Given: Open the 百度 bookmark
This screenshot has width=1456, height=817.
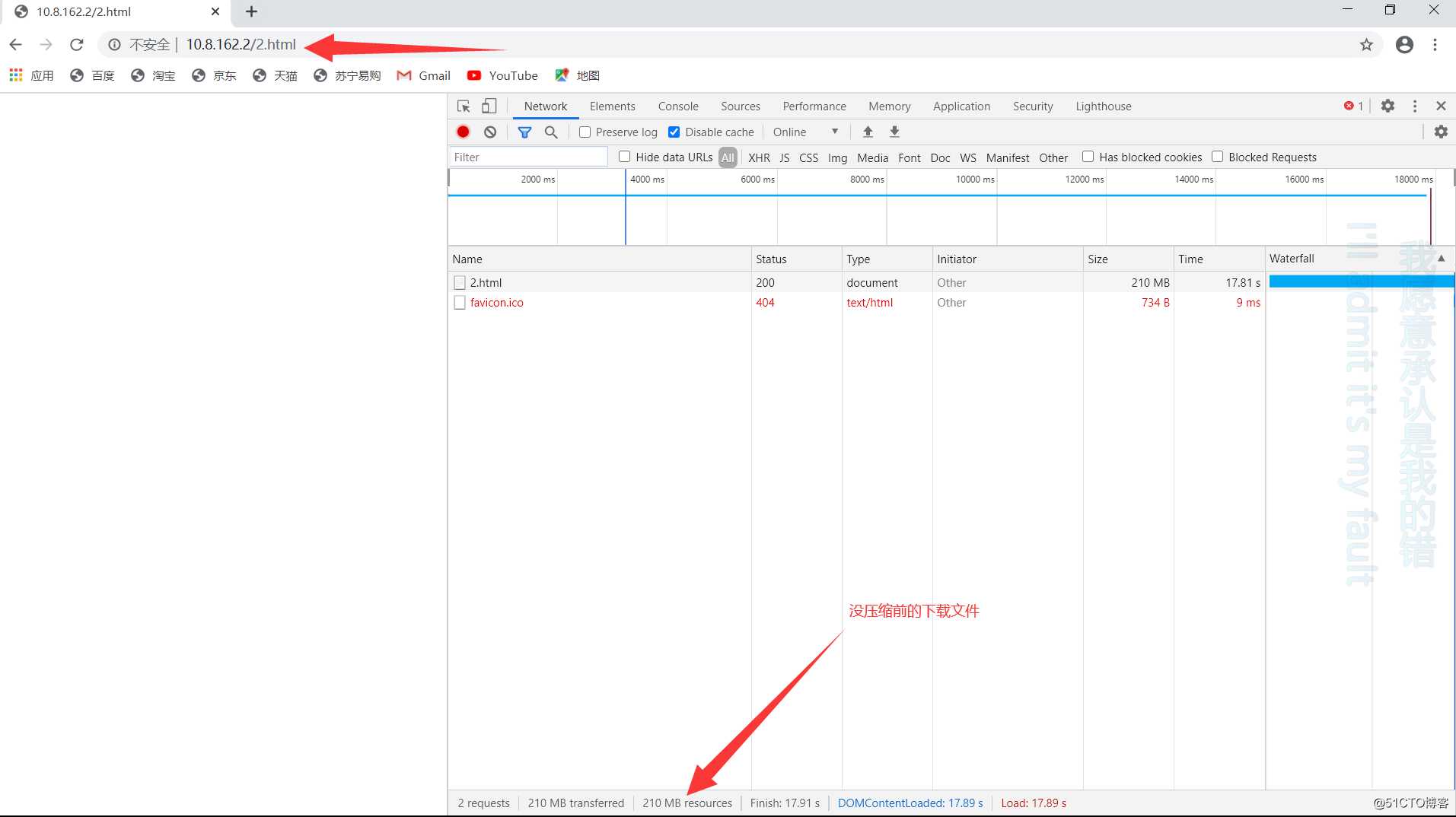Looking at the screenshot, I should click(92, 75).
